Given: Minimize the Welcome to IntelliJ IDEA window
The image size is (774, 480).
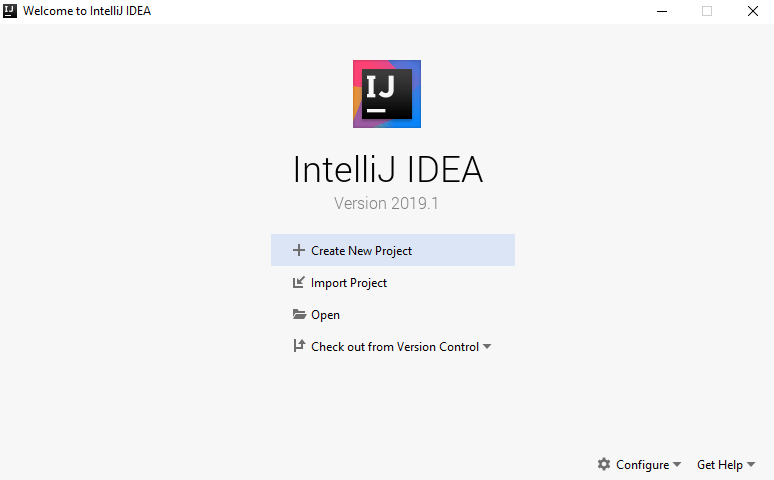Looking at the screenshot, I should coord(661,11).
